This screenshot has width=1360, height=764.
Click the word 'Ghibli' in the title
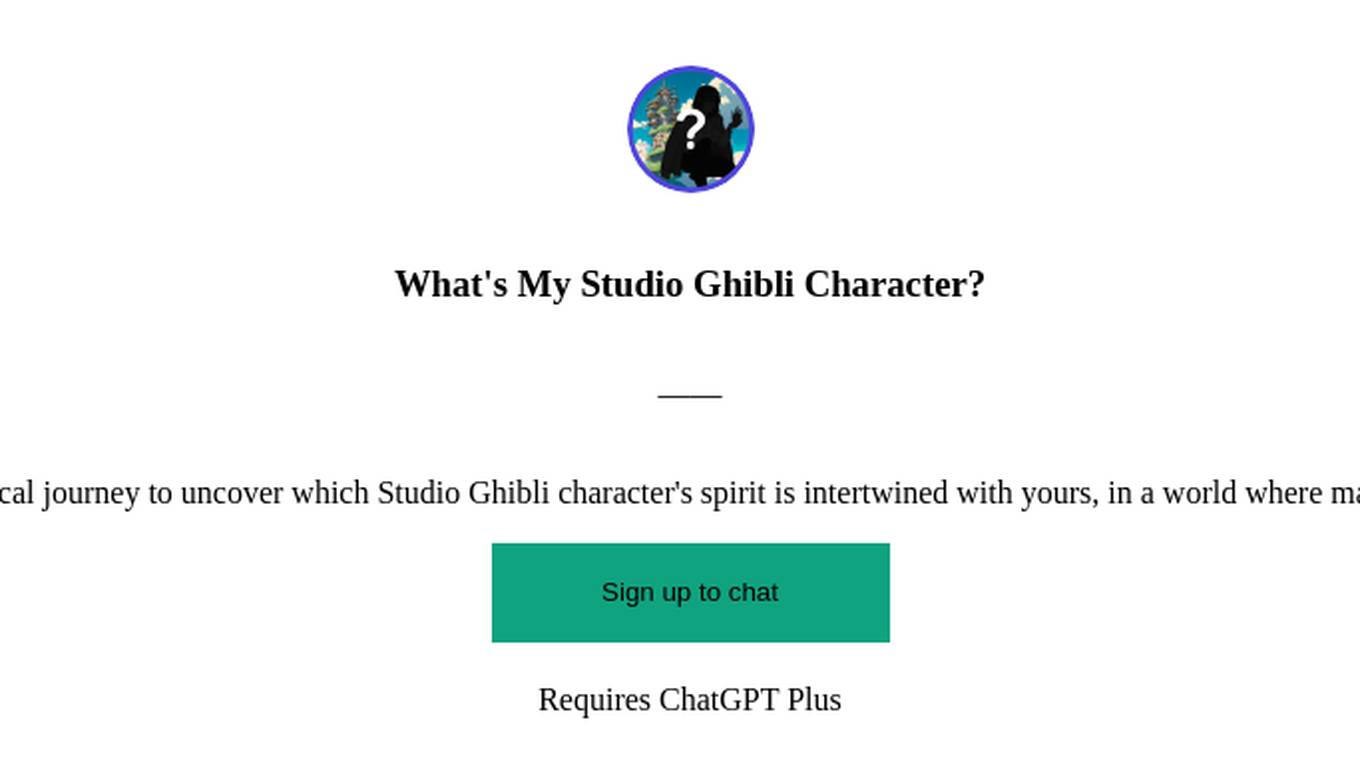(744, 284)
